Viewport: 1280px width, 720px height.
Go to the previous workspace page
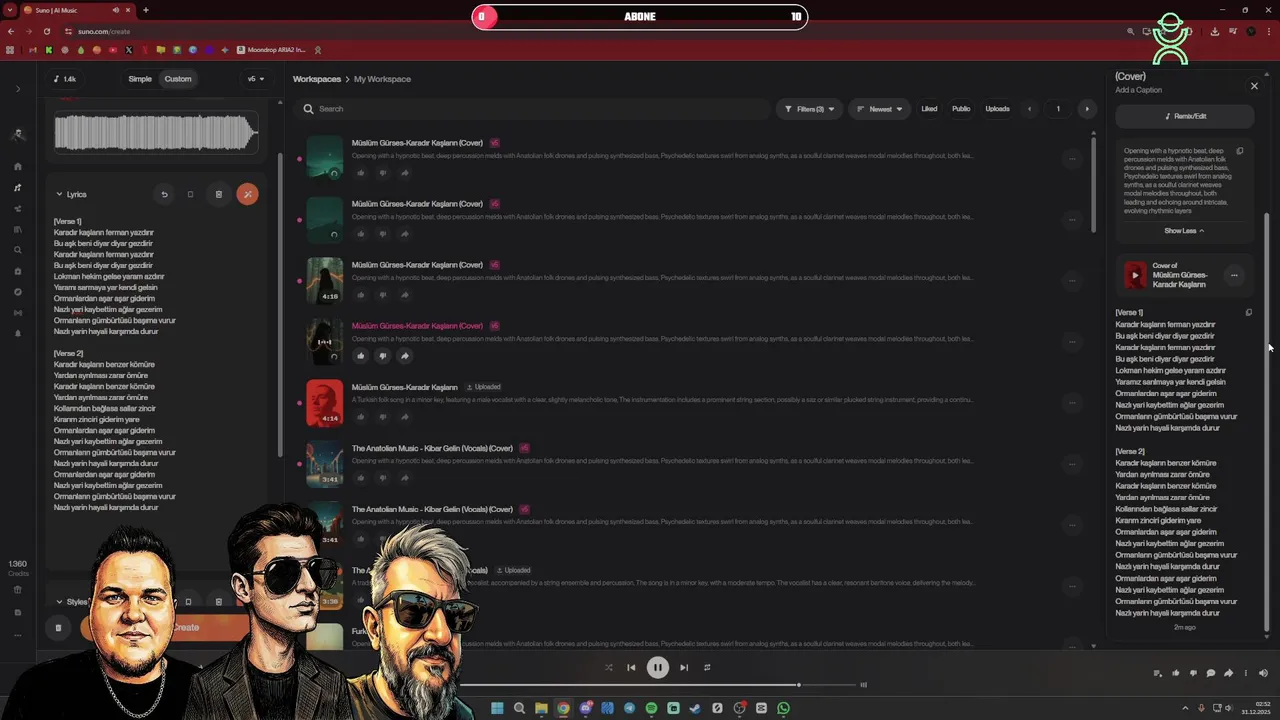1029,109
